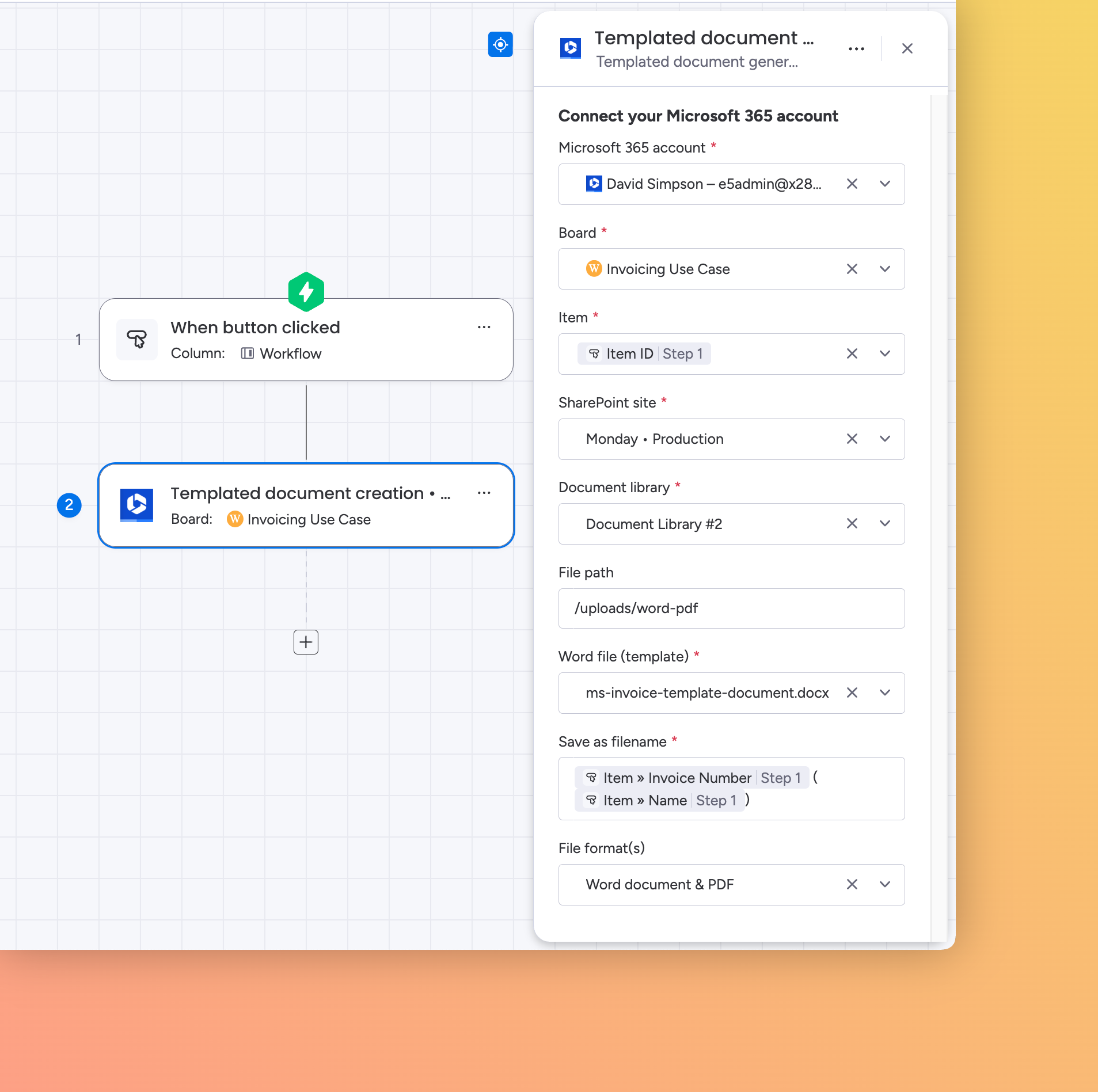Close the Templated document panel
Image resolution: width=1098 pixels, height=1092 pixels.
(907, 49)
